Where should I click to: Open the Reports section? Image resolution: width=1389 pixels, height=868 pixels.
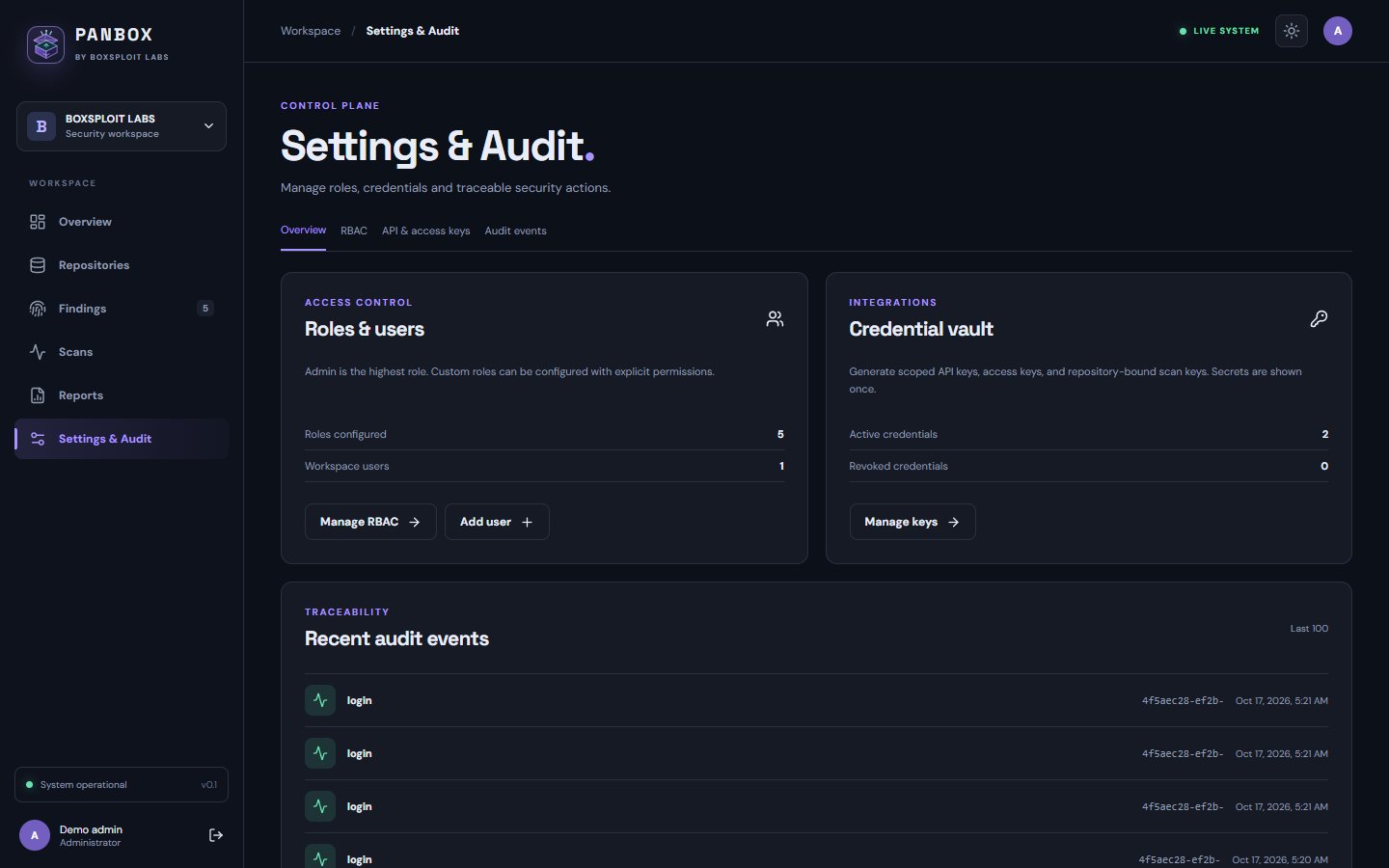coord(122,395)
